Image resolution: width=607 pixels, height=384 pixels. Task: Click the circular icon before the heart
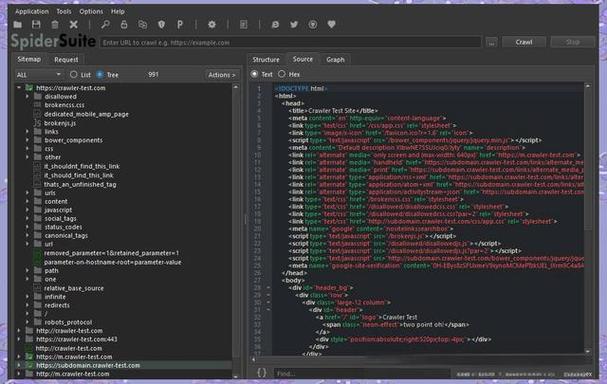(313, 25)
